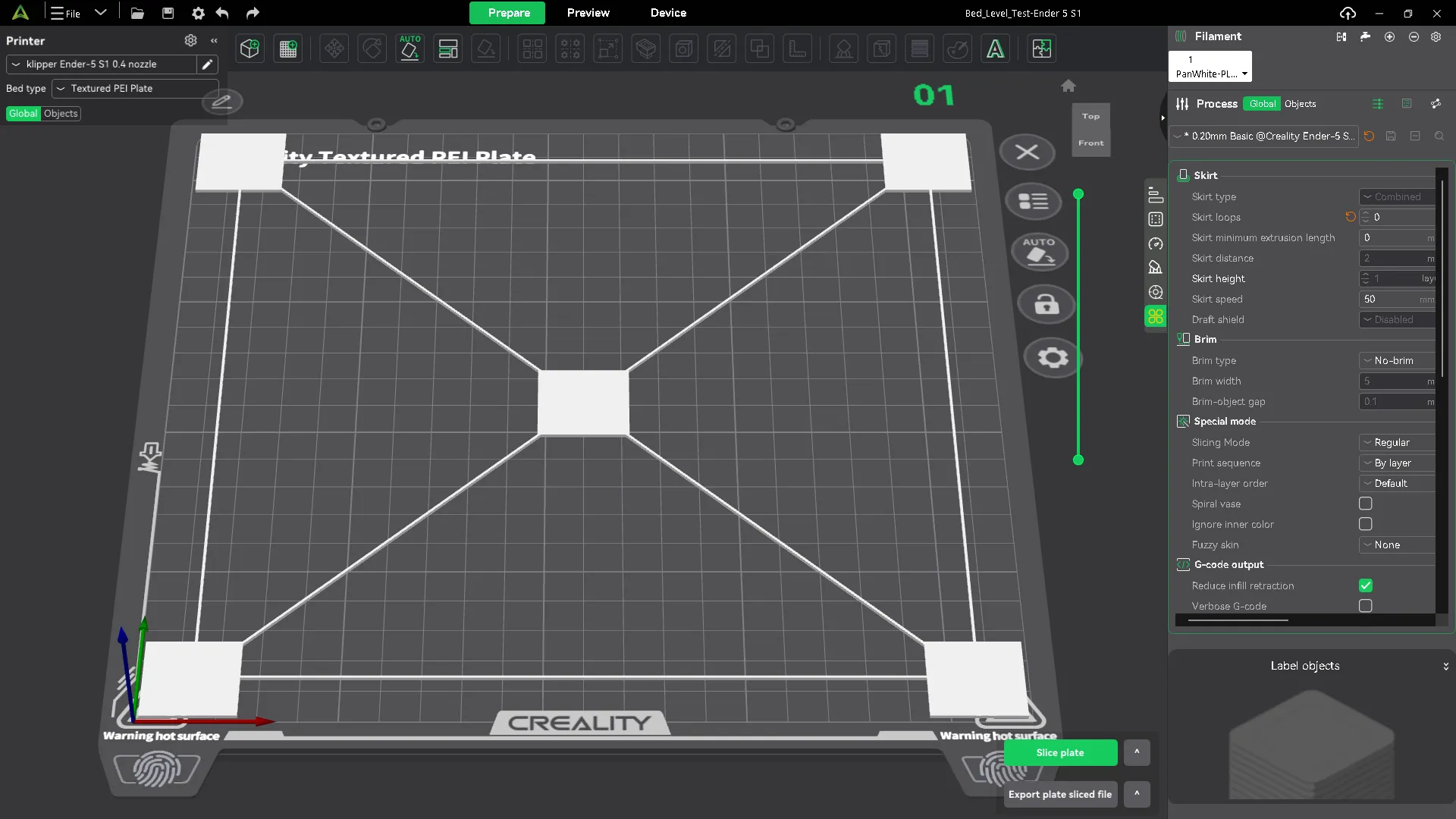The height and width of the screenshot is (819, 1456).
Task: Click the Add plate grid icon
Action: tap(288, 49)
